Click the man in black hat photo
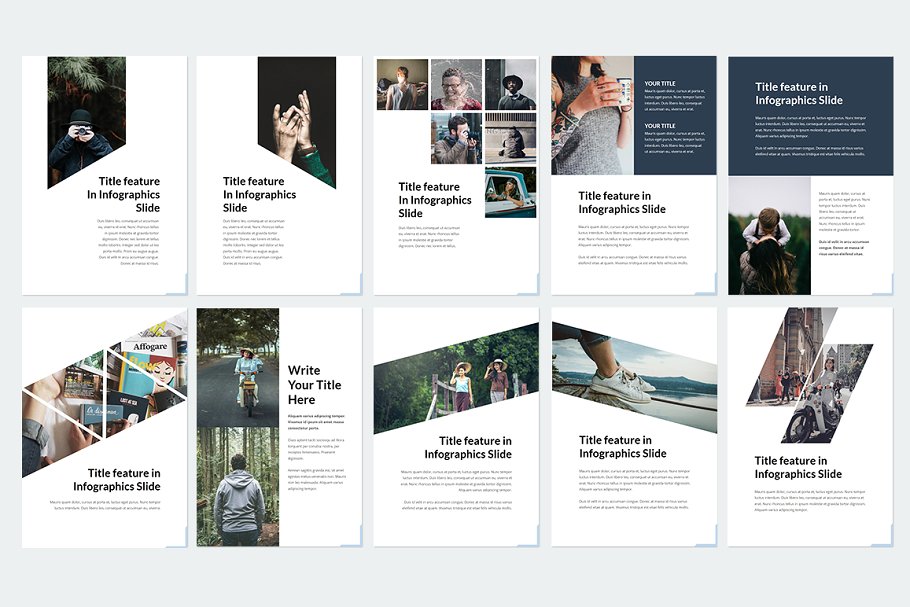This screenshot has height=607, width=910. [x=510, y=84]
